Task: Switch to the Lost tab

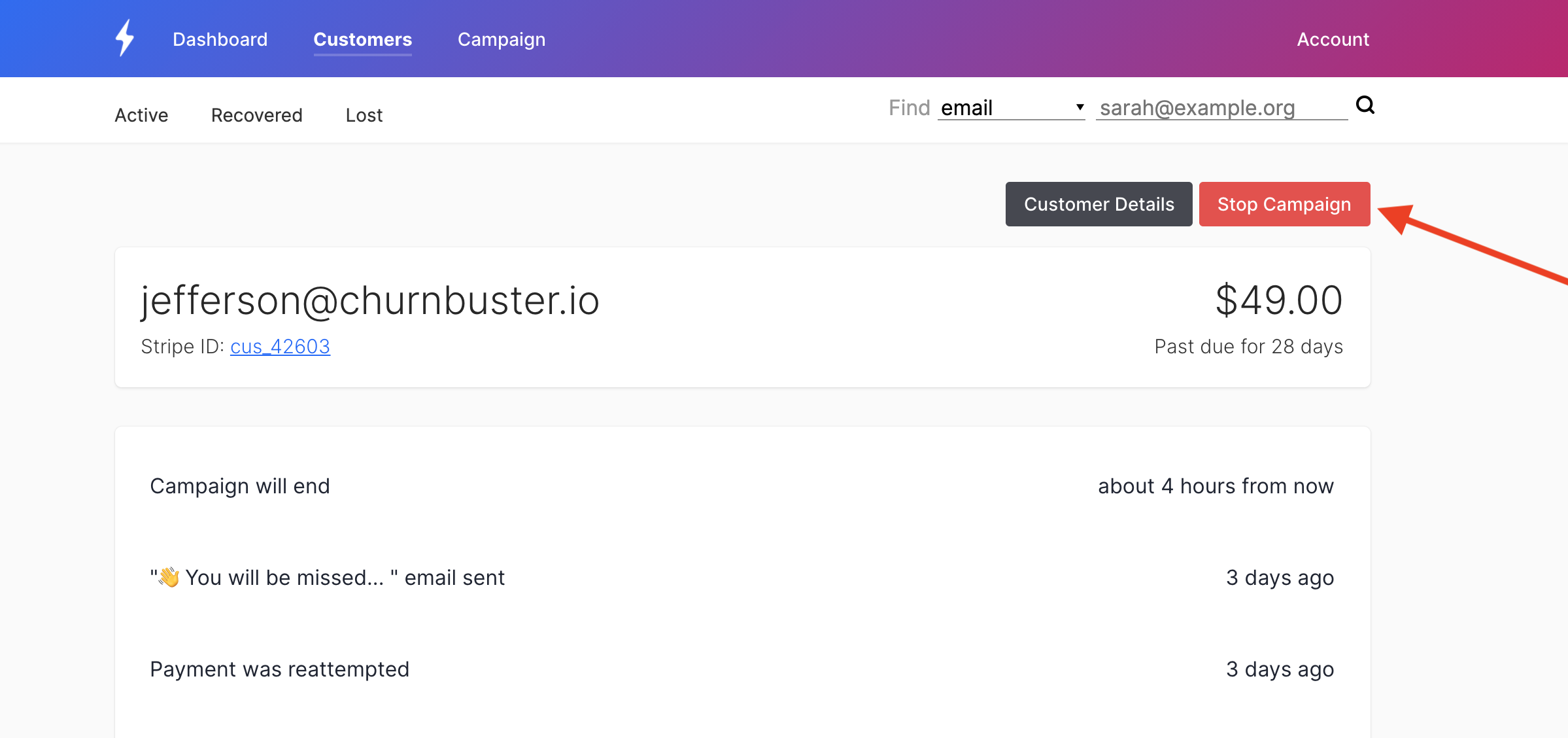Action: 364,115
